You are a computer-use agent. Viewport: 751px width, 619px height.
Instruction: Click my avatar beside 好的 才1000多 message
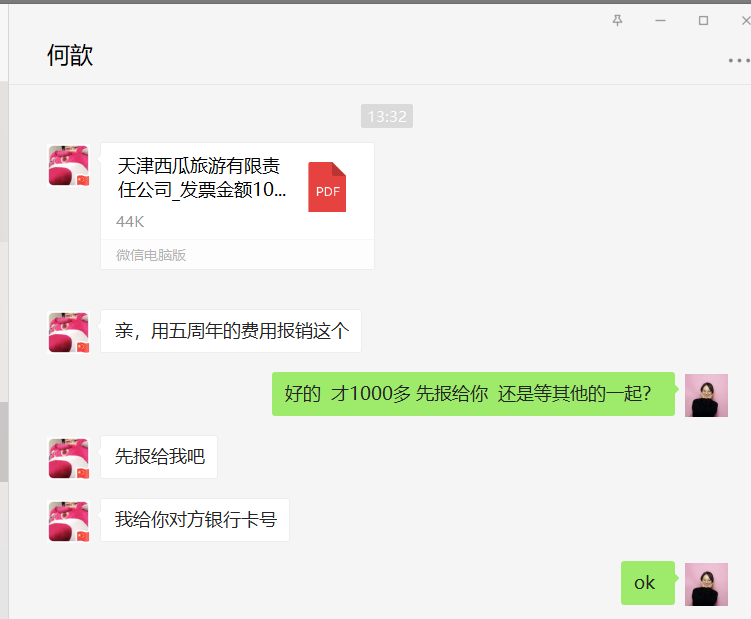(706, 395)
